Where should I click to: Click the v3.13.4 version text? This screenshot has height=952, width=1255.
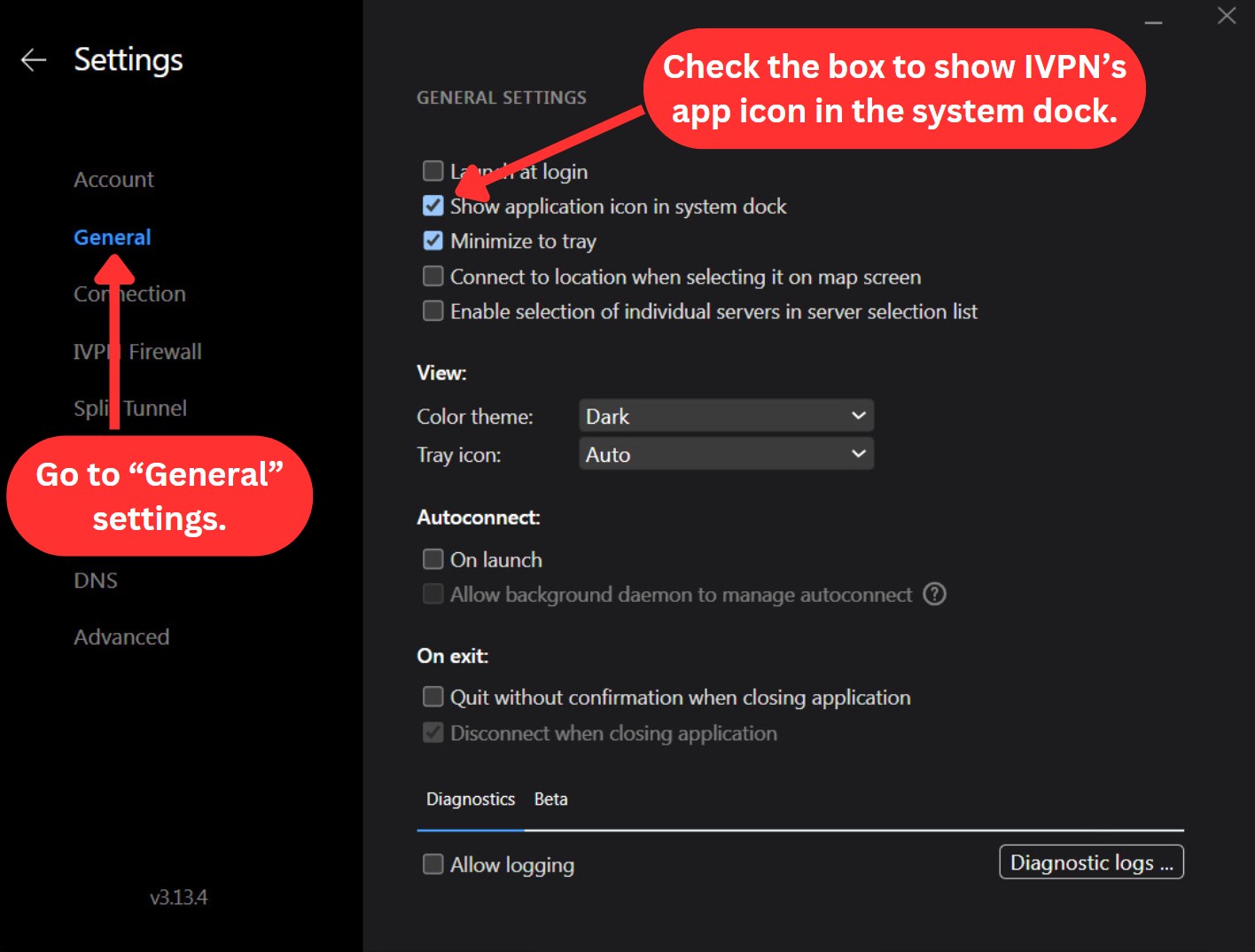178,897
